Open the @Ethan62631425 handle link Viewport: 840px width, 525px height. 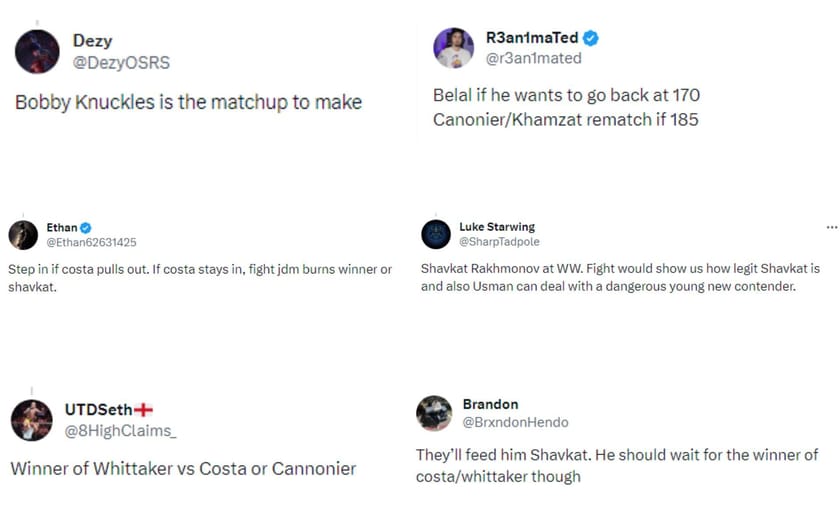[x=91, y=242]
